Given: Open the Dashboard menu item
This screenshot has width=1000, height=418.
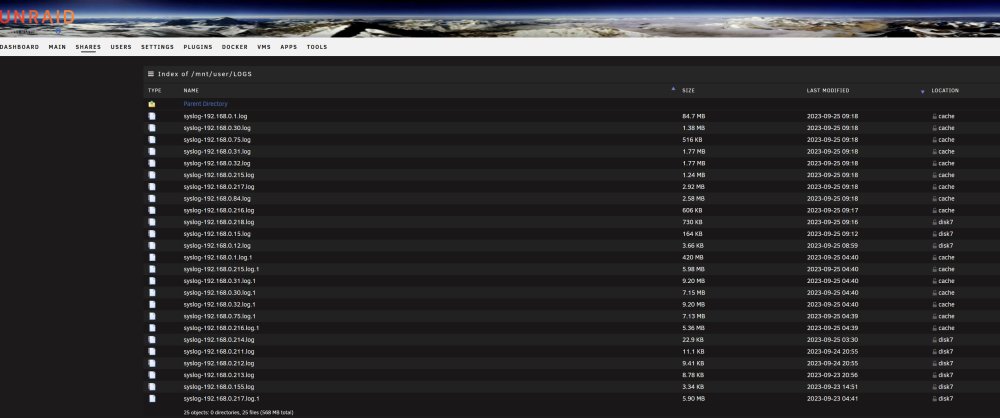Looking at the screenshot, I should [x=19, y=47].
